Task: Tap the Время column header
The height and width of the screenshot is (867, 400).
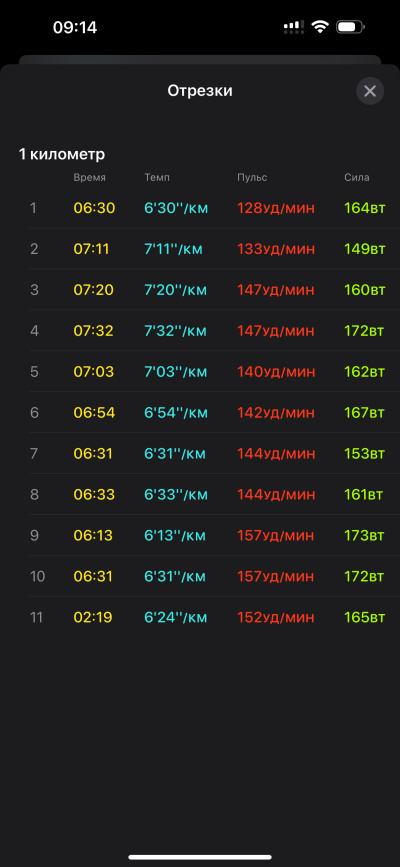Action: (90, 177)
